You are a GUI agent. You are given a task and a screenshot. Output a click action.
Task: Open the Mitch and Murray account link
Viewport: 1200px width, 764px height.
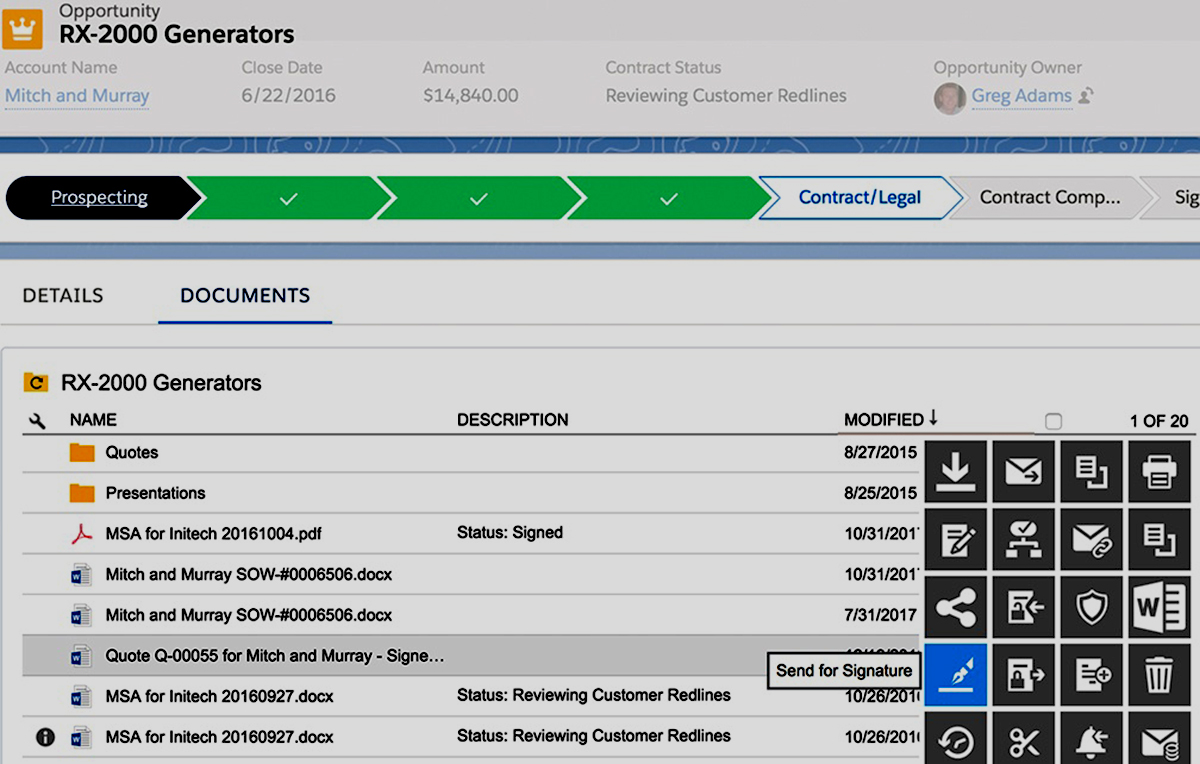(x=77, y=96)
